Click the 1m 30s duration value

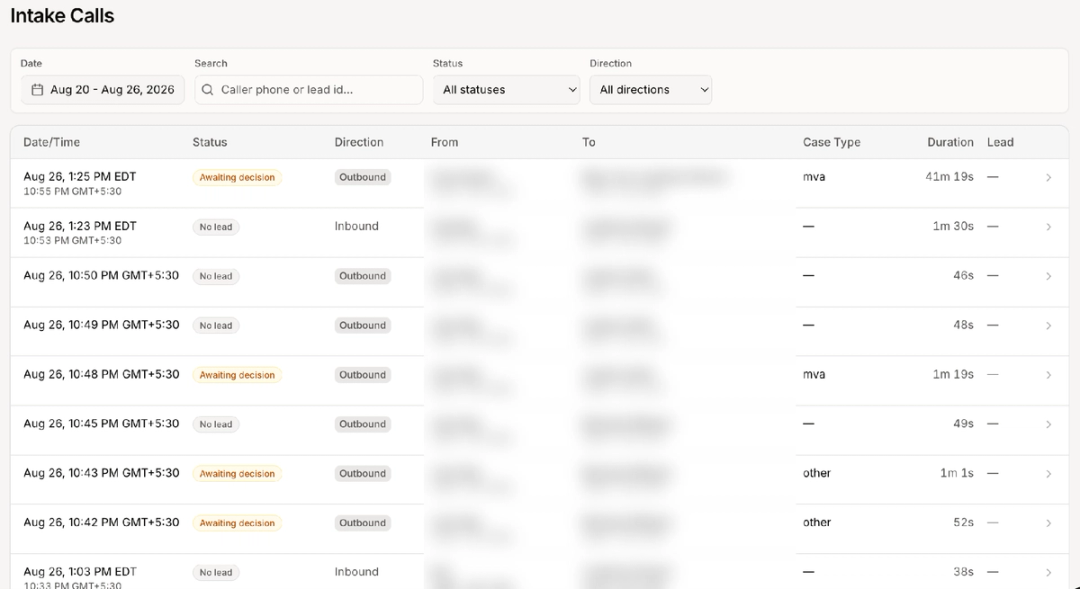point(953,226)
